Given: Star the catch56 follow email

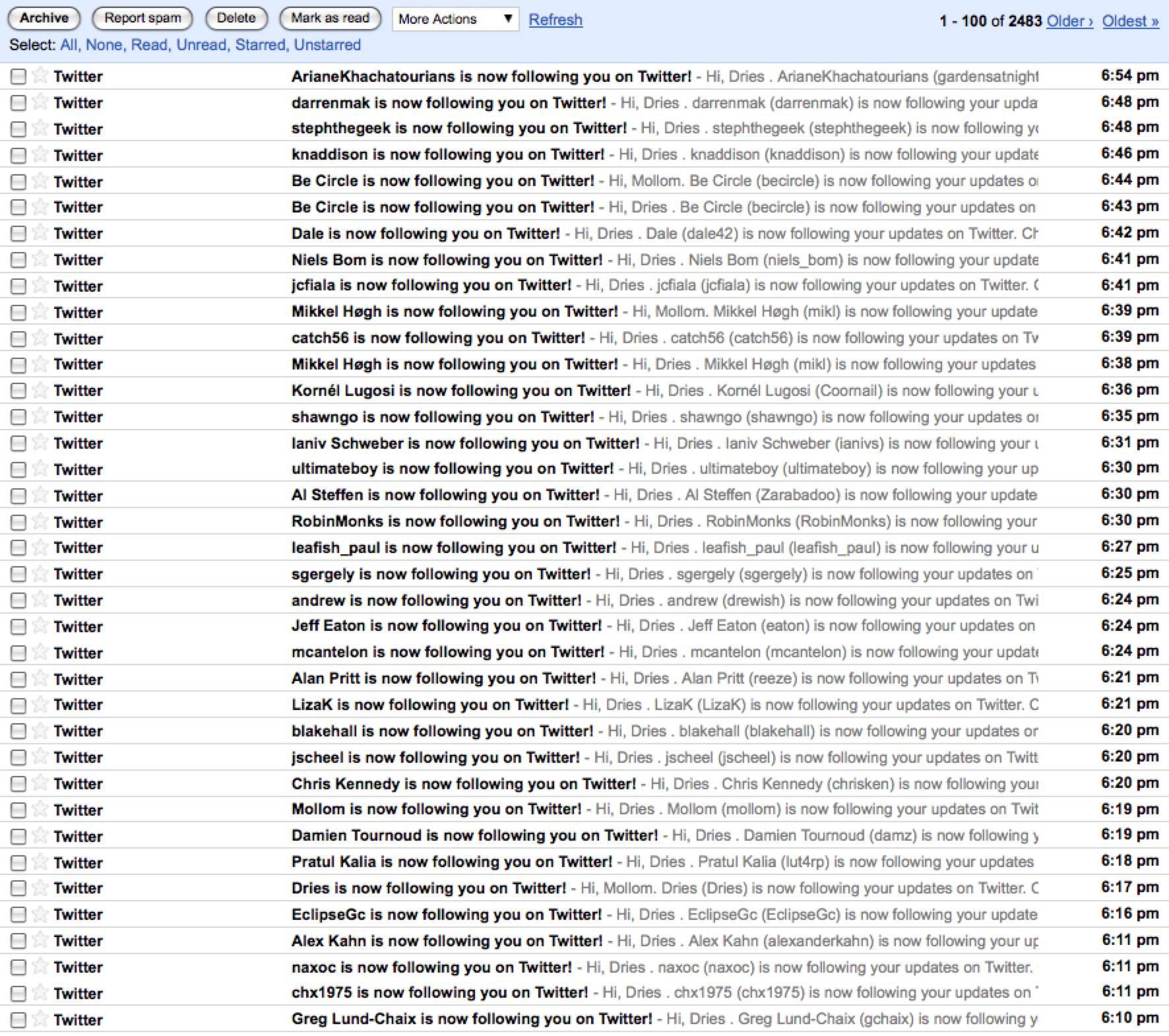Looking at the screenshot, I should [40, 338].
